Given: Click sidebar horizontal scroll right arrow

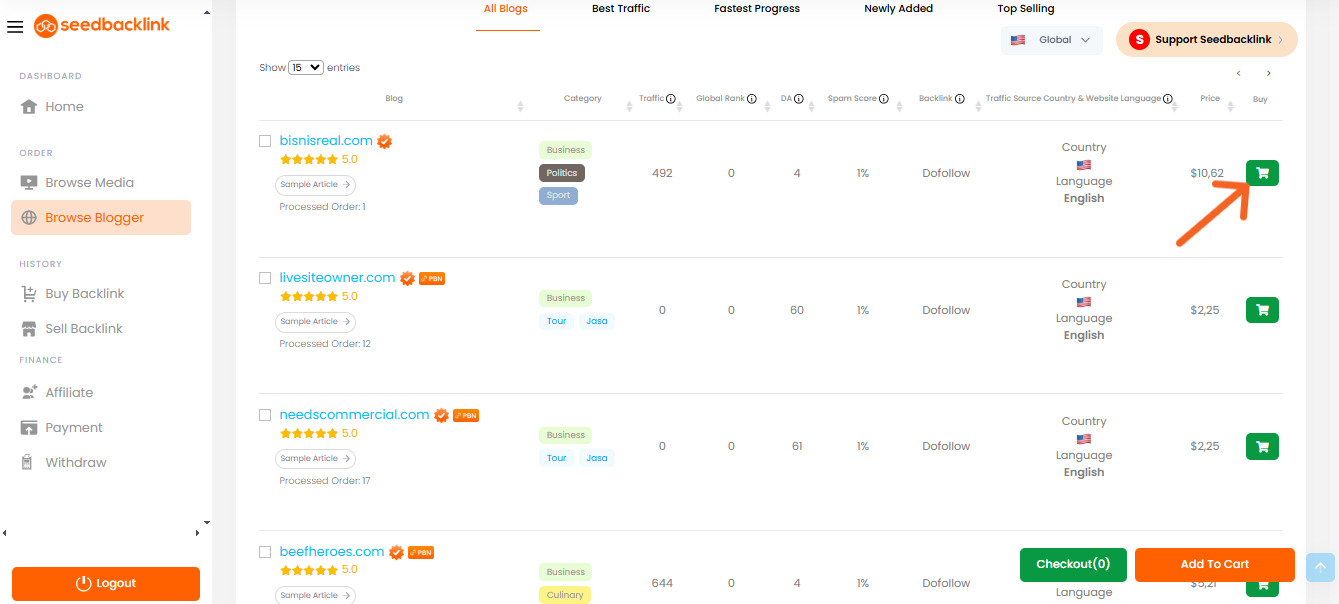Looking at the screenshot, I should [196, 533].
